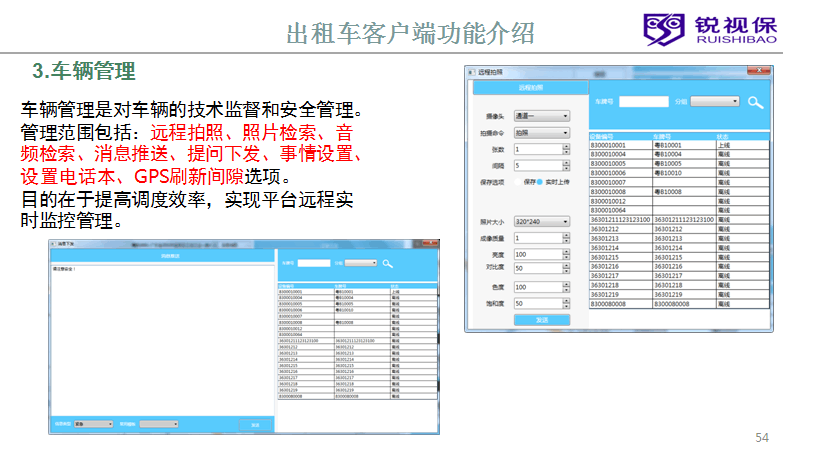Select row 8300010006 in 远程拍照 table

(x=679, y=173)
